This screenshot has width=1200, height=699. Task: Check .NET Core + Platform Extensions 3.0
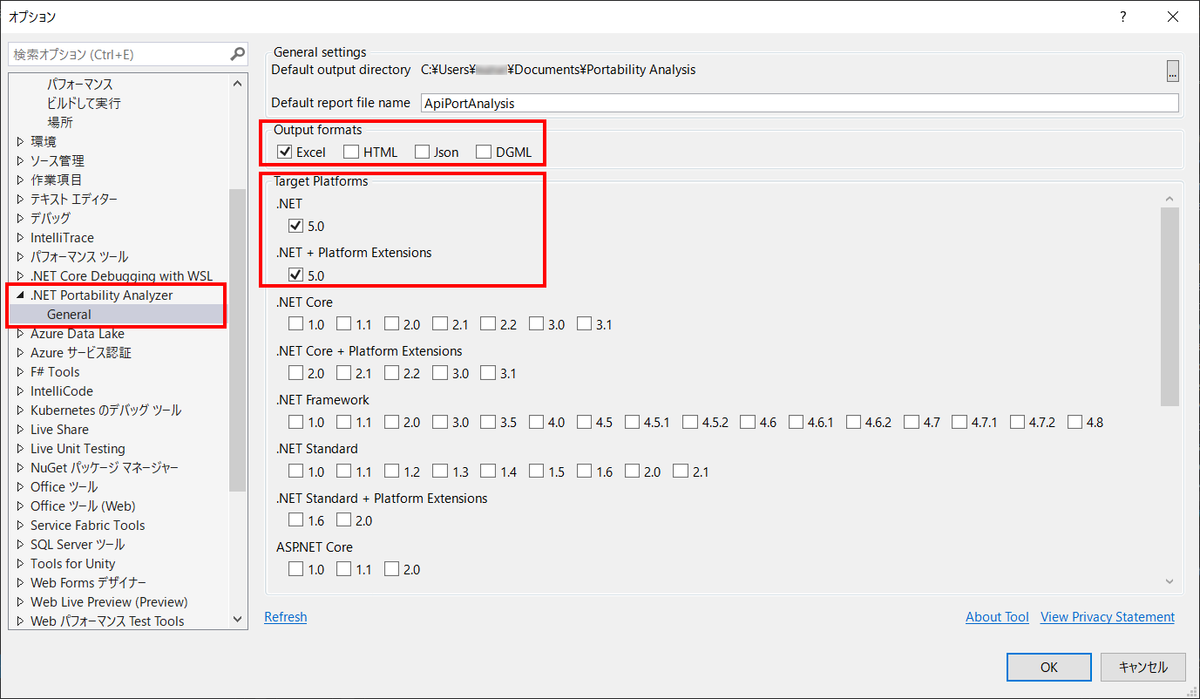pyautogui.click(x=440, y=373)
